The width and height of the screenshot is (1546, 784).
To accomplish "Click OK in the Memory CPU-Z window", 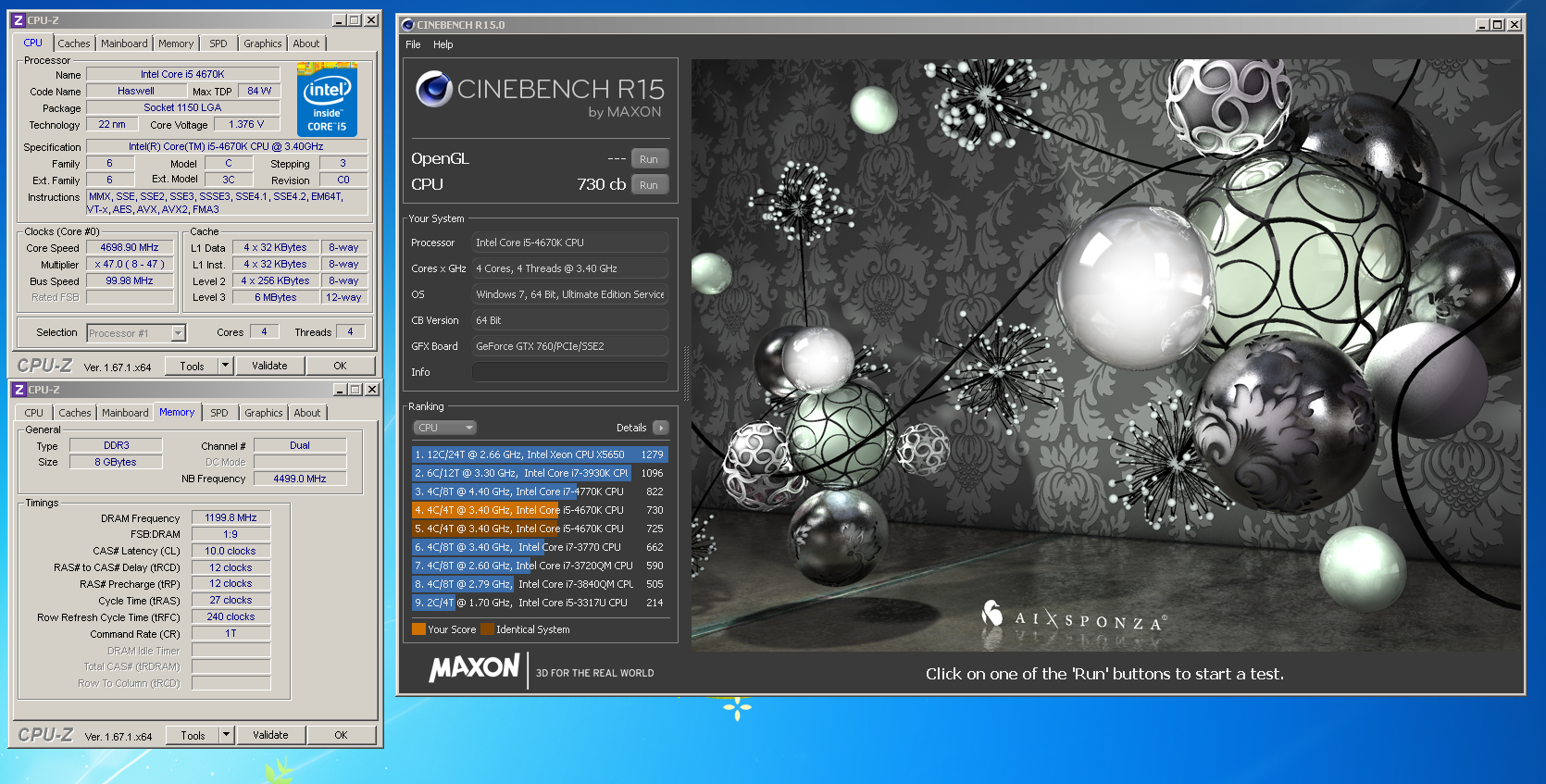I will coord(341,735).
